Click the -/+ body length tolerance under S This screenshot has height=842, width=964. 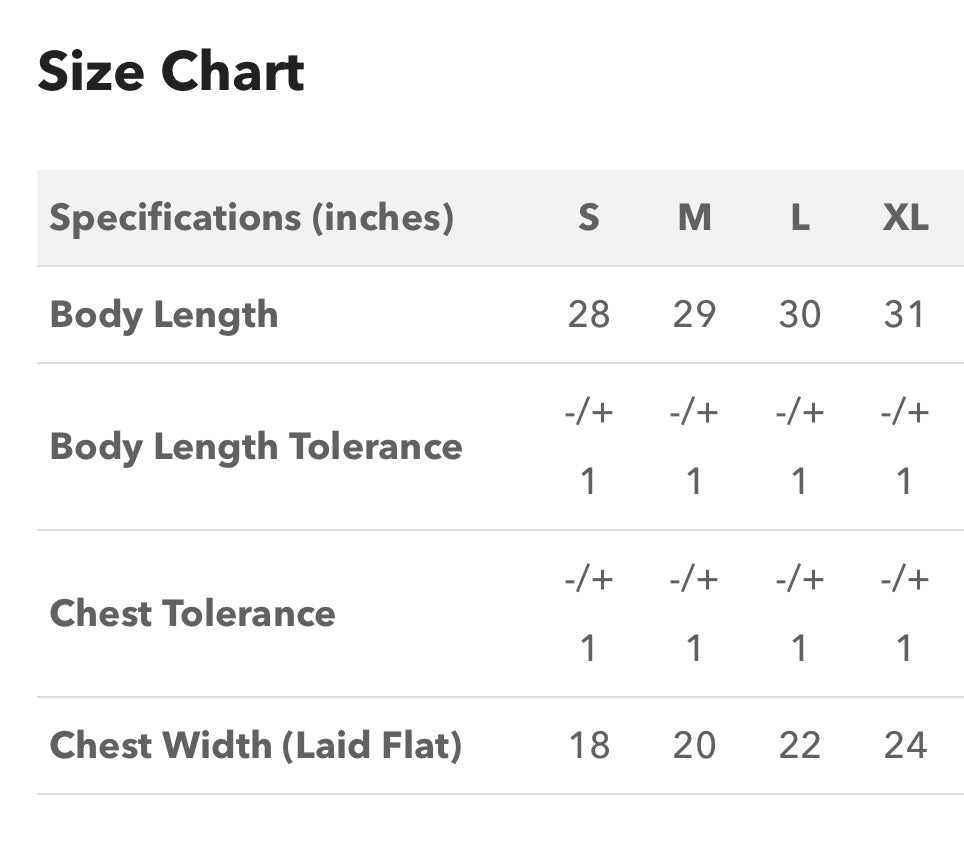(x=589, y=412)
